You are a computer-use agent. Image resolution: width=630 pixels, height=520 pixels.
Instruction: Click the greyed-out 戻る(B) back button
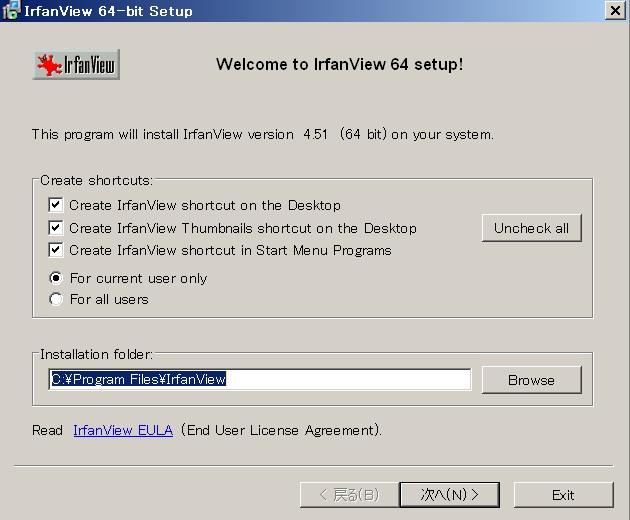pos(348,494)
